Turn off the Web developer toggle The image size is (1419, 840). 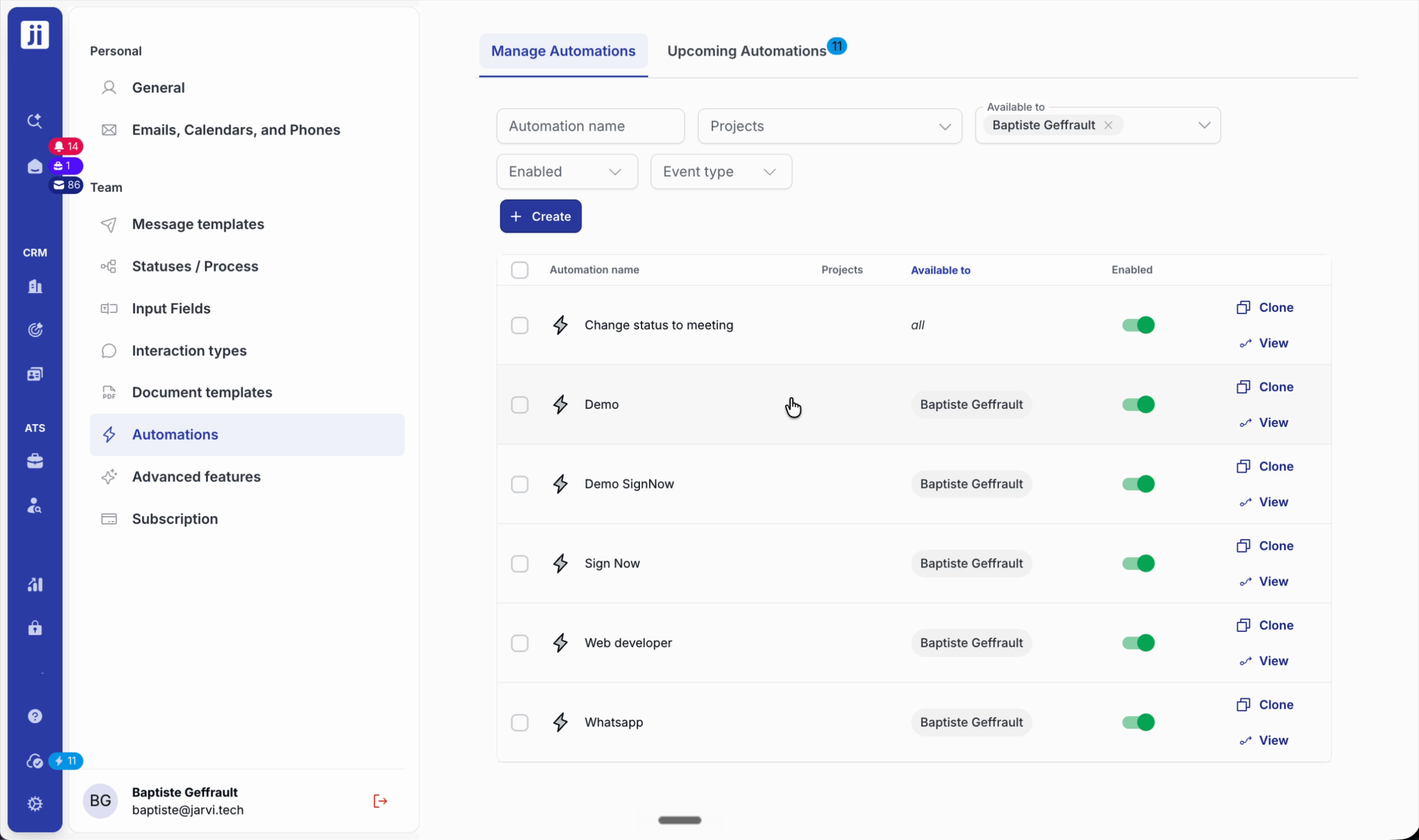pos(1138,643)
